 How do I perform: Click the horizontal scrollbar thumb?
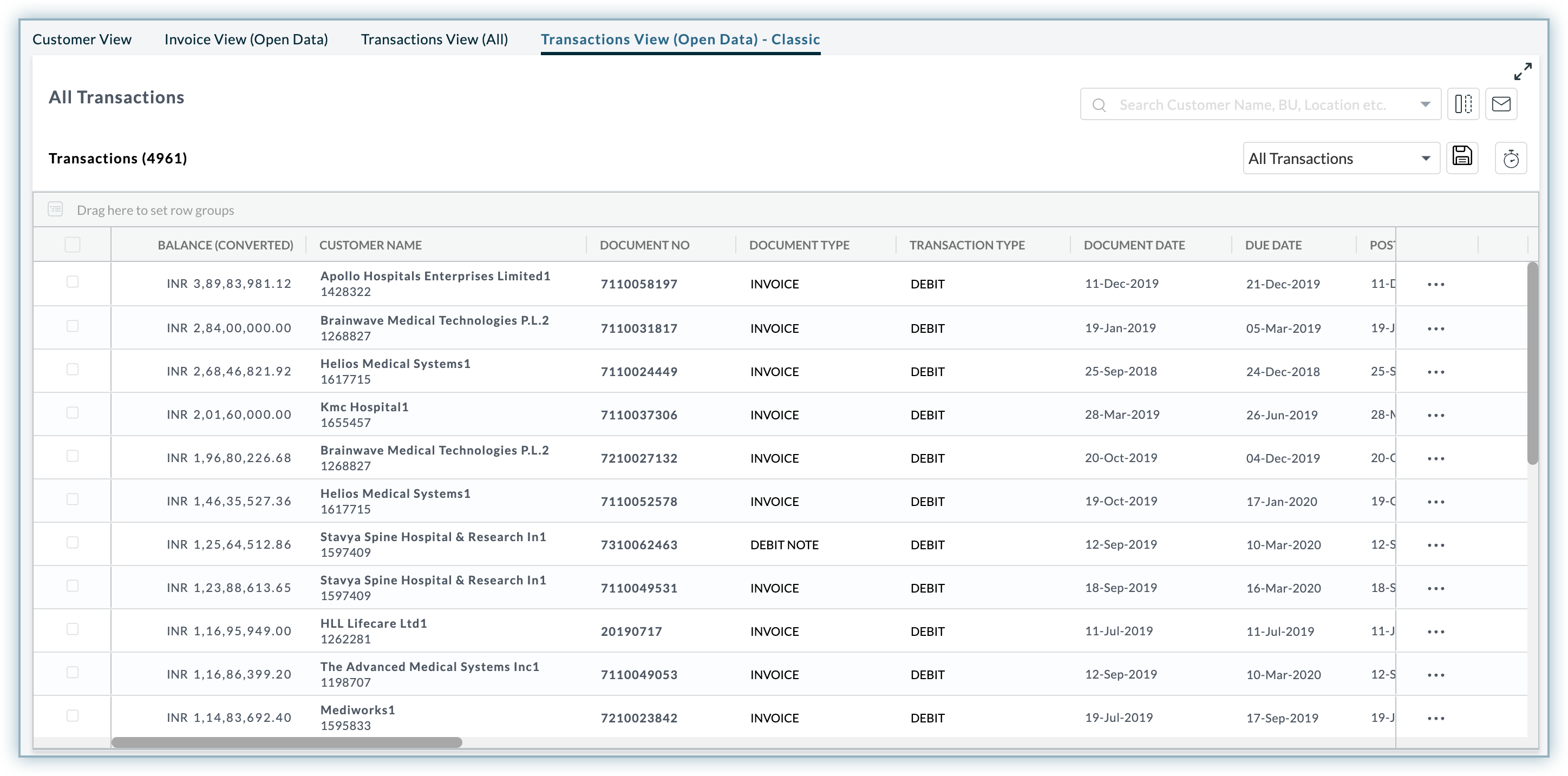tap(287, 742)
